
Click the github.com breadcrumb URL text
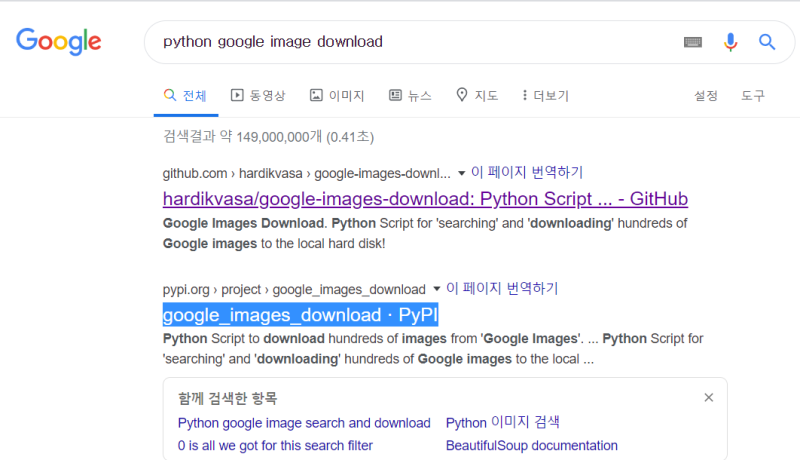pos(307,173)
